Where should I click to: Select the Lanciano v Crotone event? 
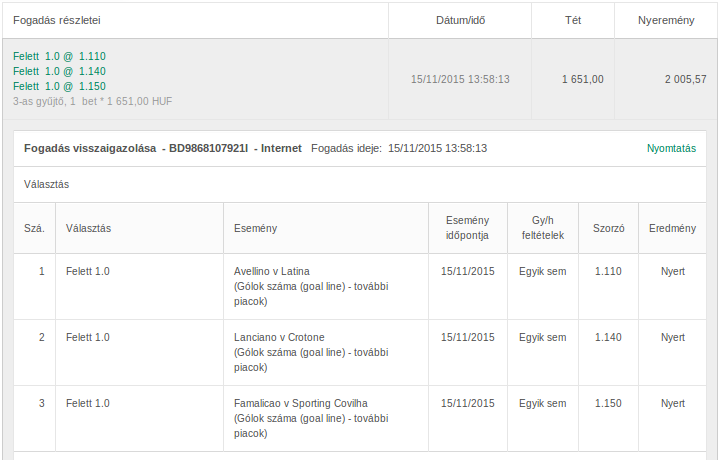[x=279, y=337]
